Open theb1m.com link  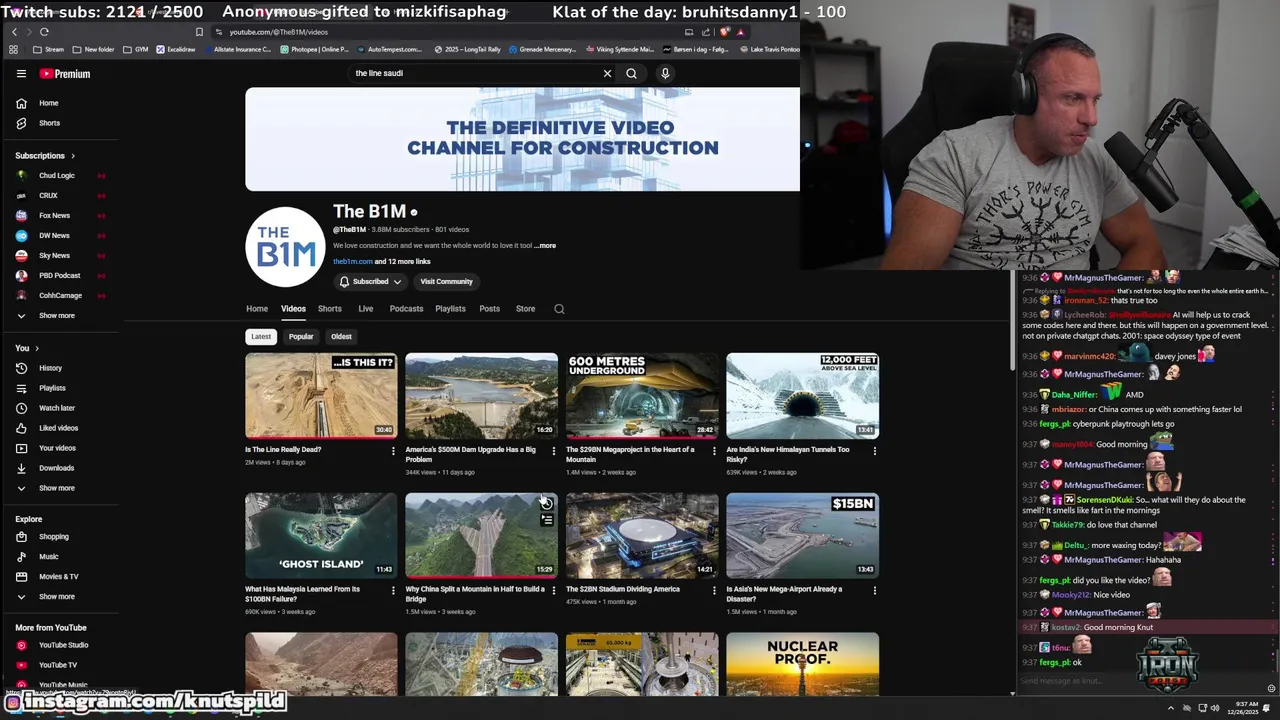coord(352,262)
